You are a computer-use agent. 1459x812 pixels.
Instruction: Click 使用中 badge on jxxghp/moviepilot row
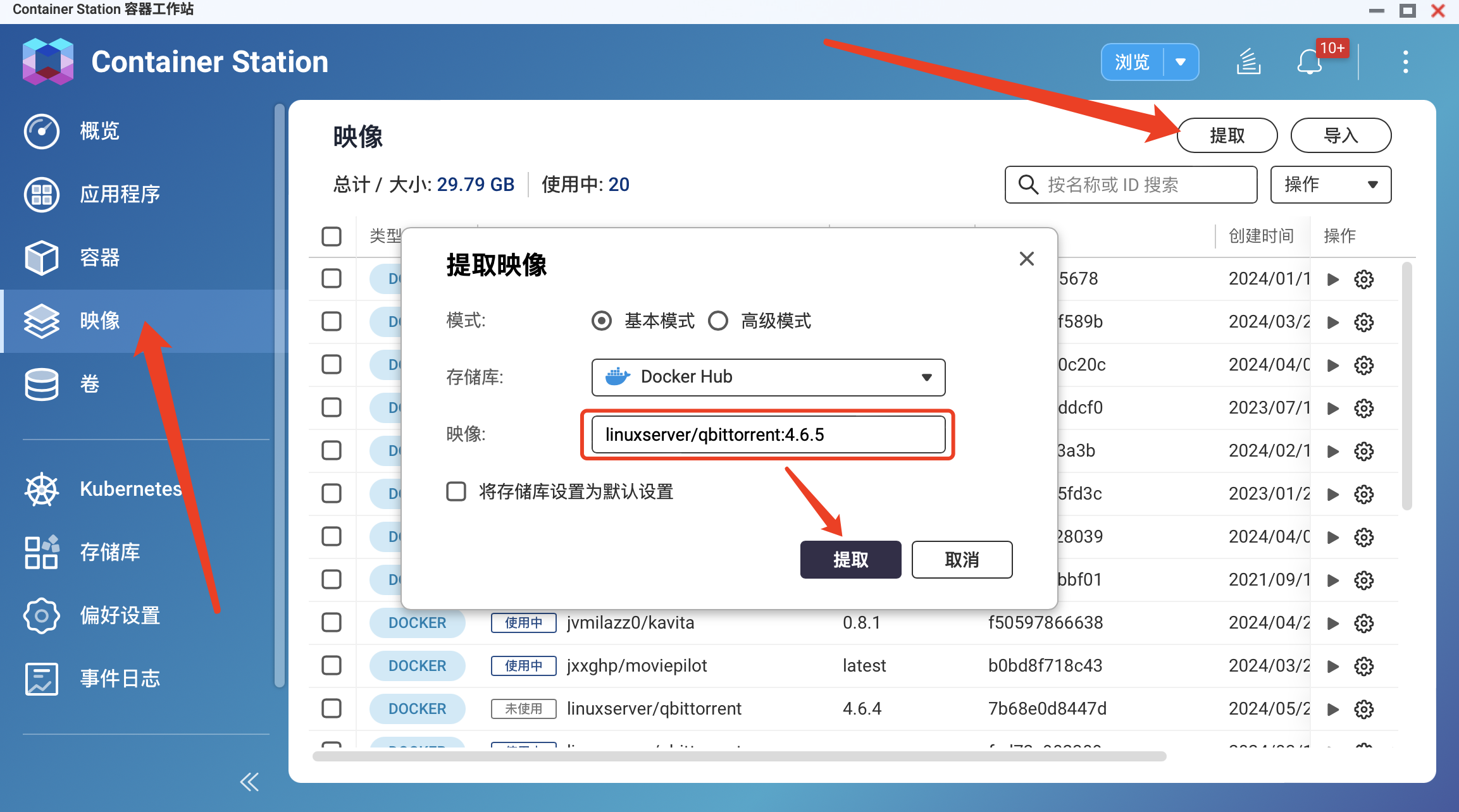tap(523, 666)
